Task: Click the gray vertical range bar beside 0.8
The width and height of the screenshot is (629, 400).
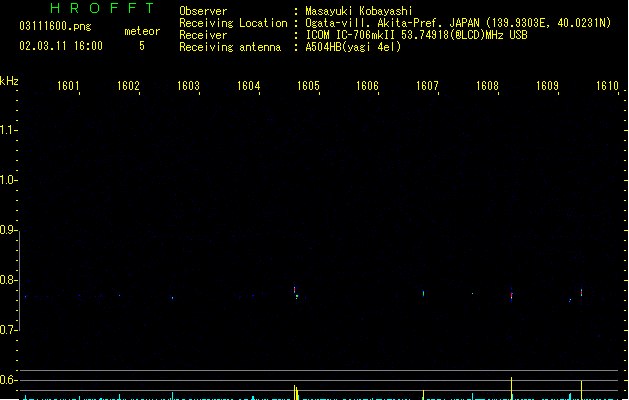Action: (x=20, y=281)
